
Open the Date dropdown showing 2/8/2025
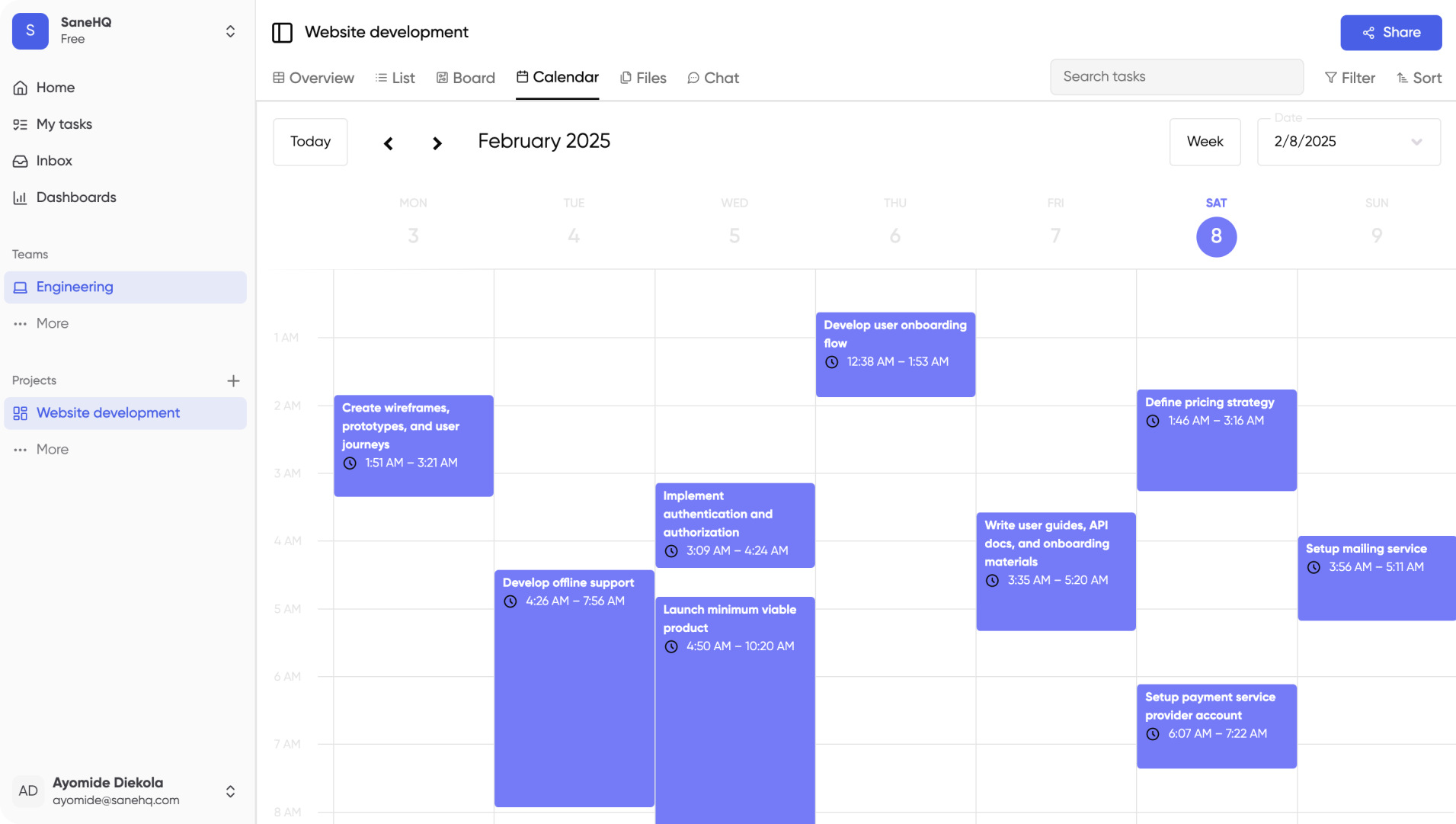[x=1348, y=142]
